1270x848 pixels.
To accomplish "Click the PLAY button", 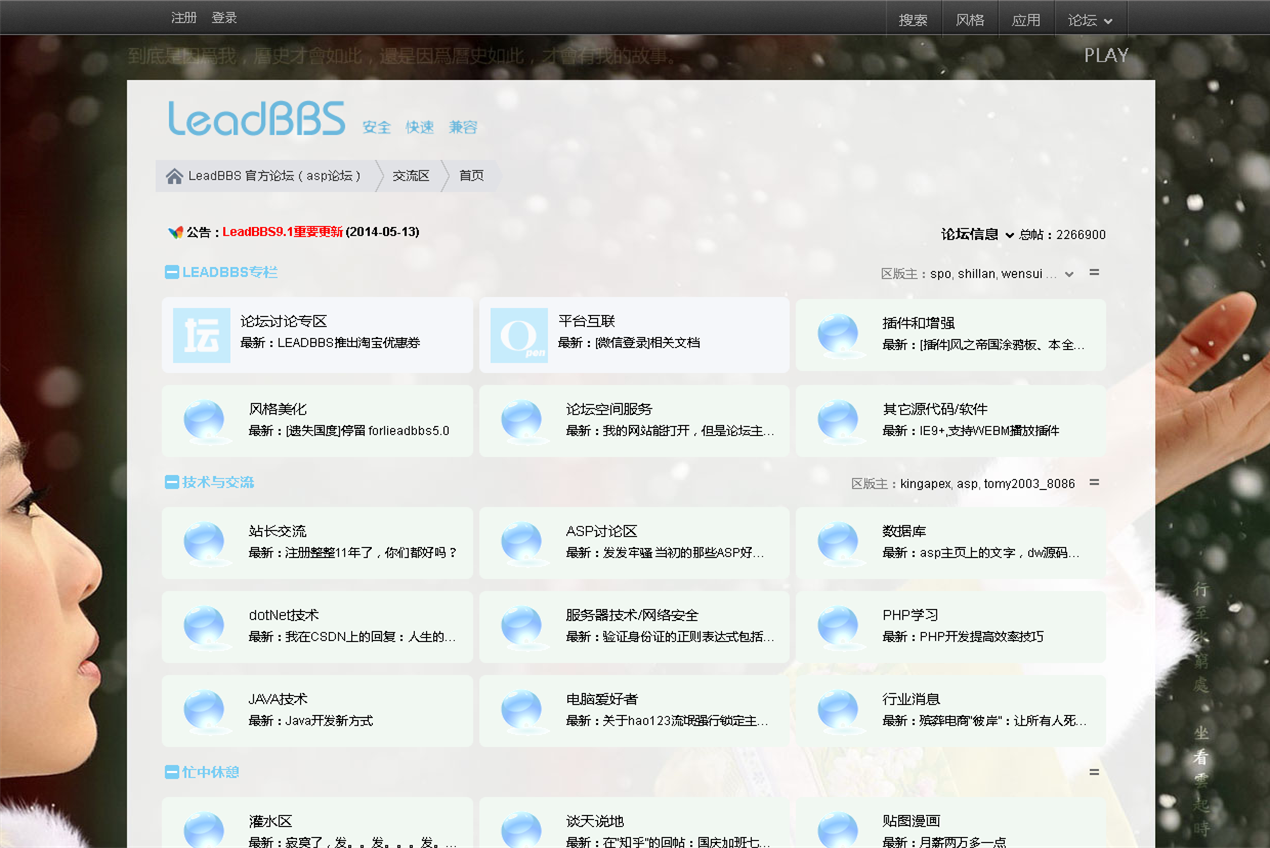I will pos(1106,56).
